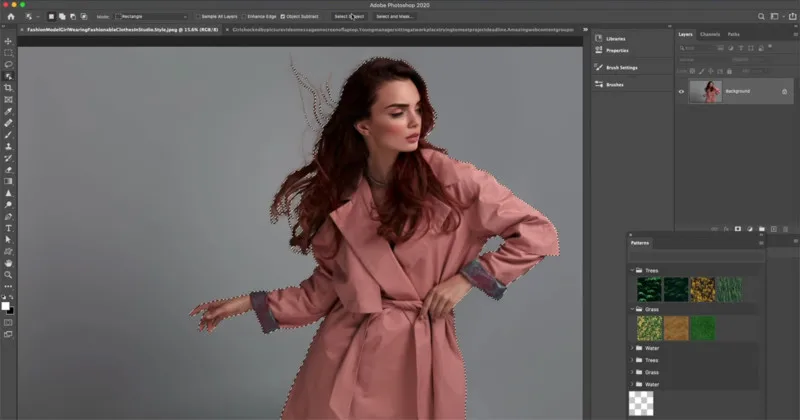The height and width of the screenshot is (420, 800).
Task: Select the Move tool
Action: coord(8,41)
